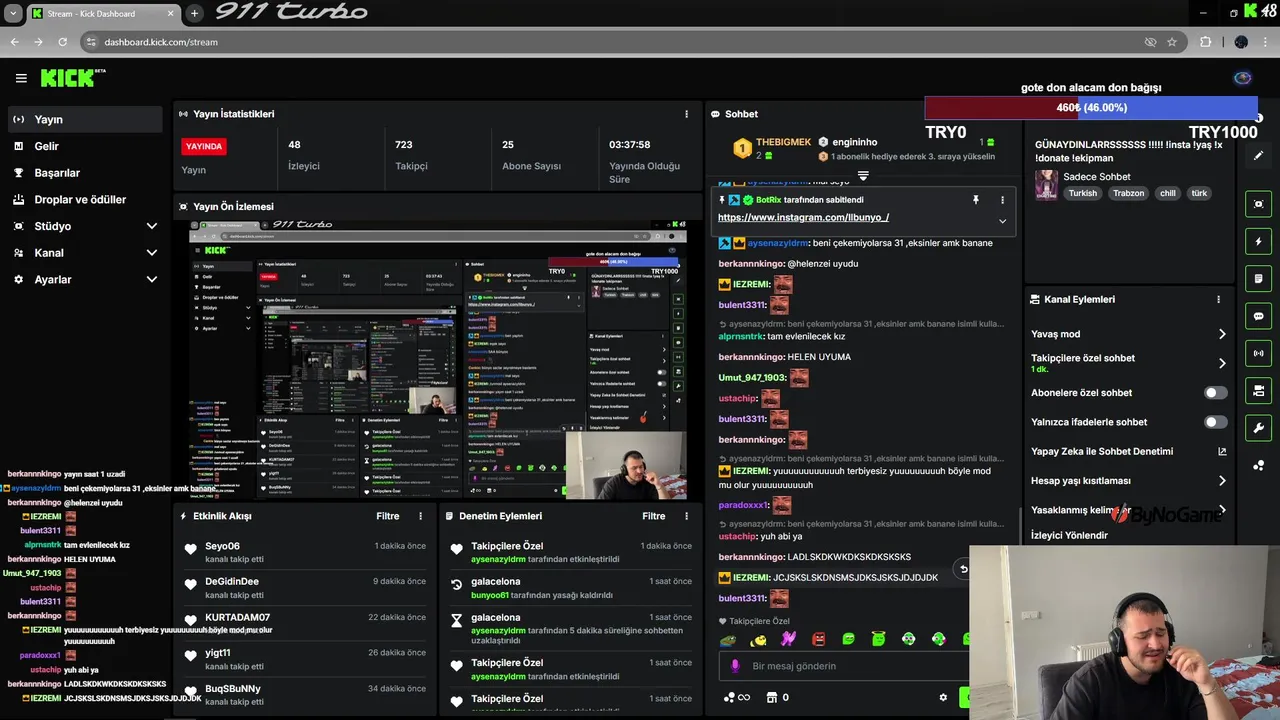
Task: Open Yayın İstatistikleri three-dot menu
Action: point(686,114)
